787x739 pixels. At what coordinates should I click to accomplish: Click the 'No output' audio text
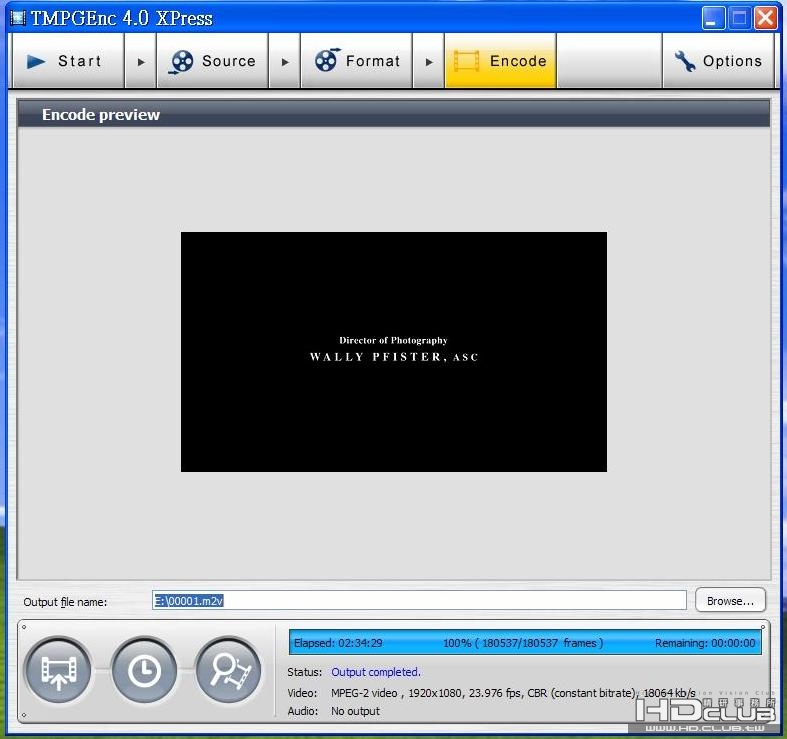(355, 711)
